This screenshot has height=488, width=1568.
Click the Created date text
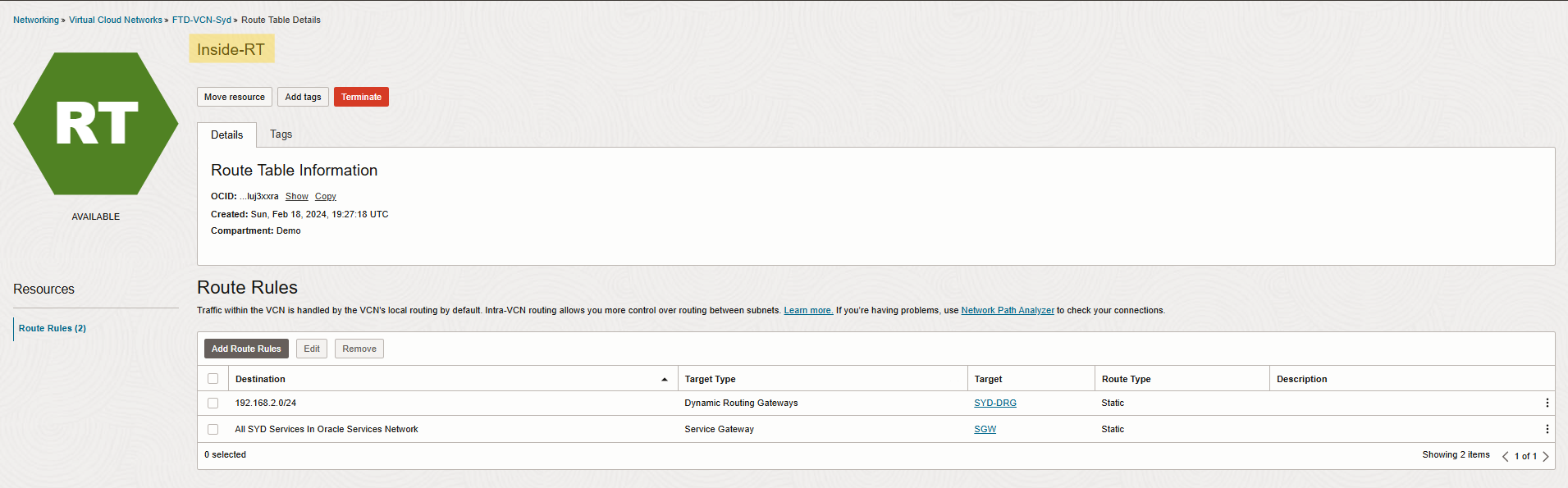299,214
